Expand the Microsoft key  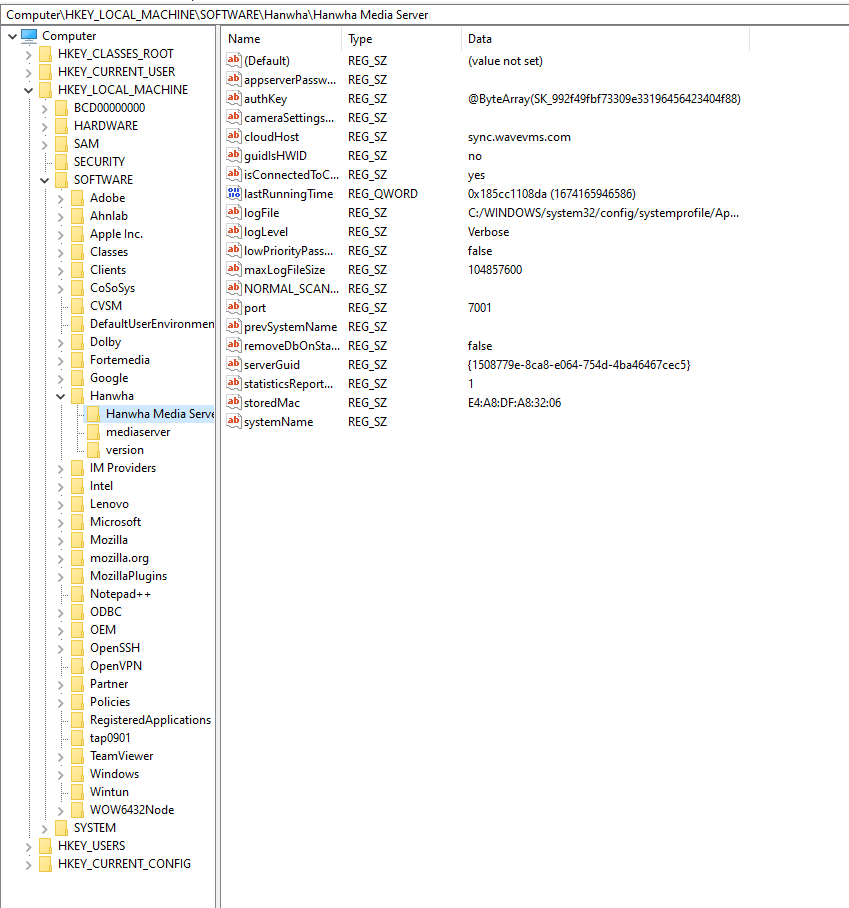pos(60,522)
